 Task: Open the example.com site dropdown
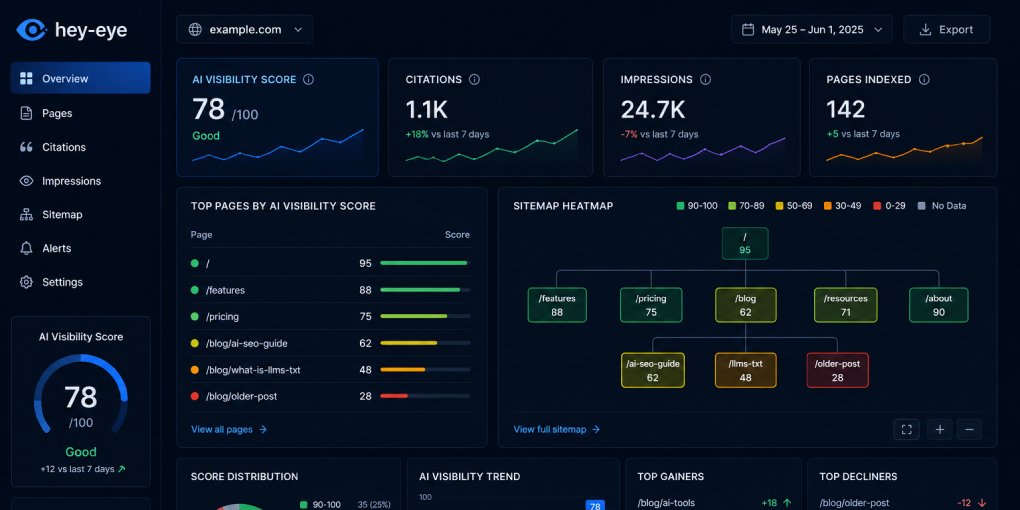coord(245,29)
